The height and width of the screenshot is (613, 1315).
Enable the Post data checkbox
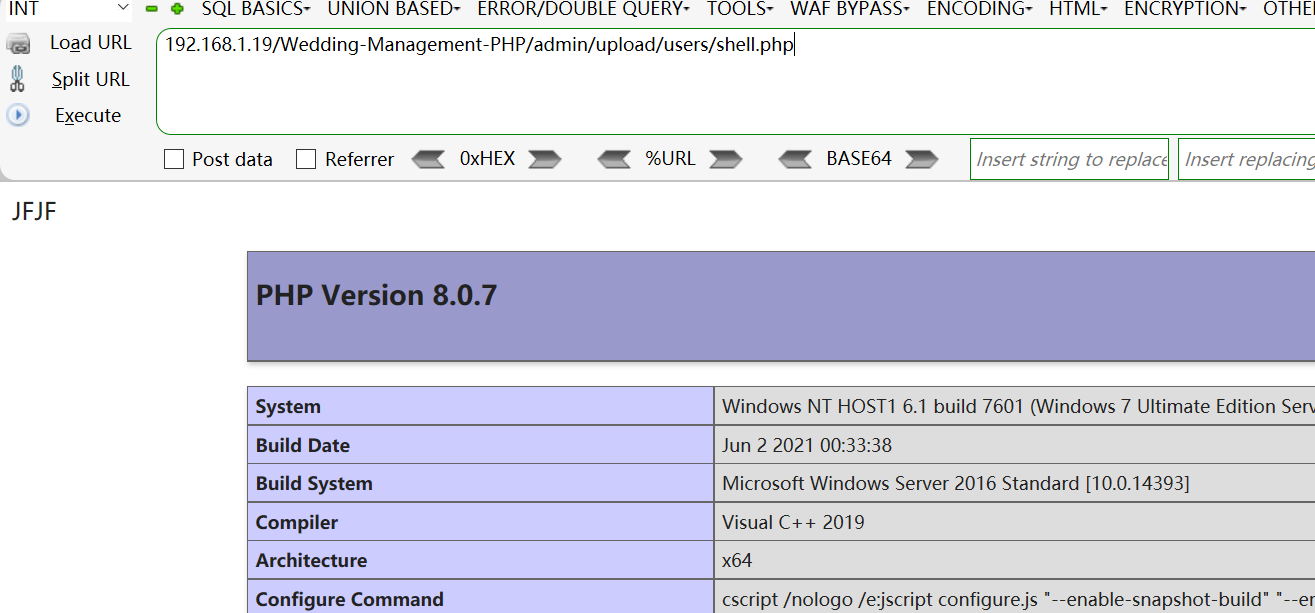coord(174,159)
